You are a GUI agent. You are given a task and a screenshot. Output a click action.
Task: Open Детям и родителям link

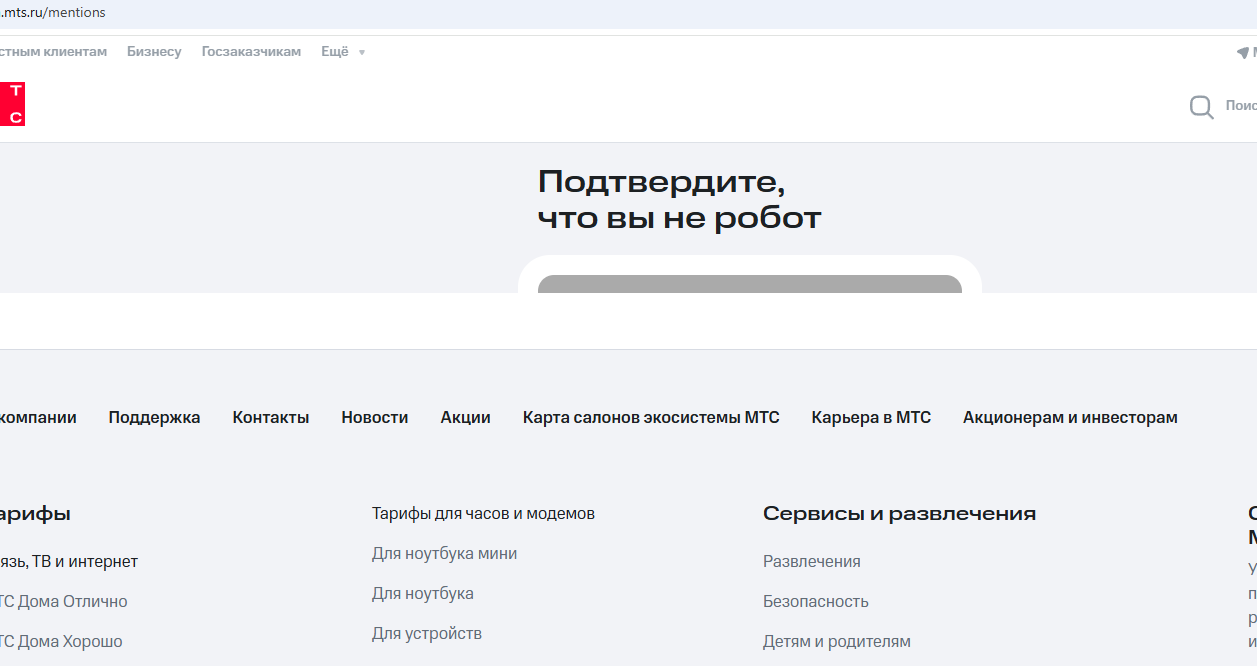[x=836, y=642]
